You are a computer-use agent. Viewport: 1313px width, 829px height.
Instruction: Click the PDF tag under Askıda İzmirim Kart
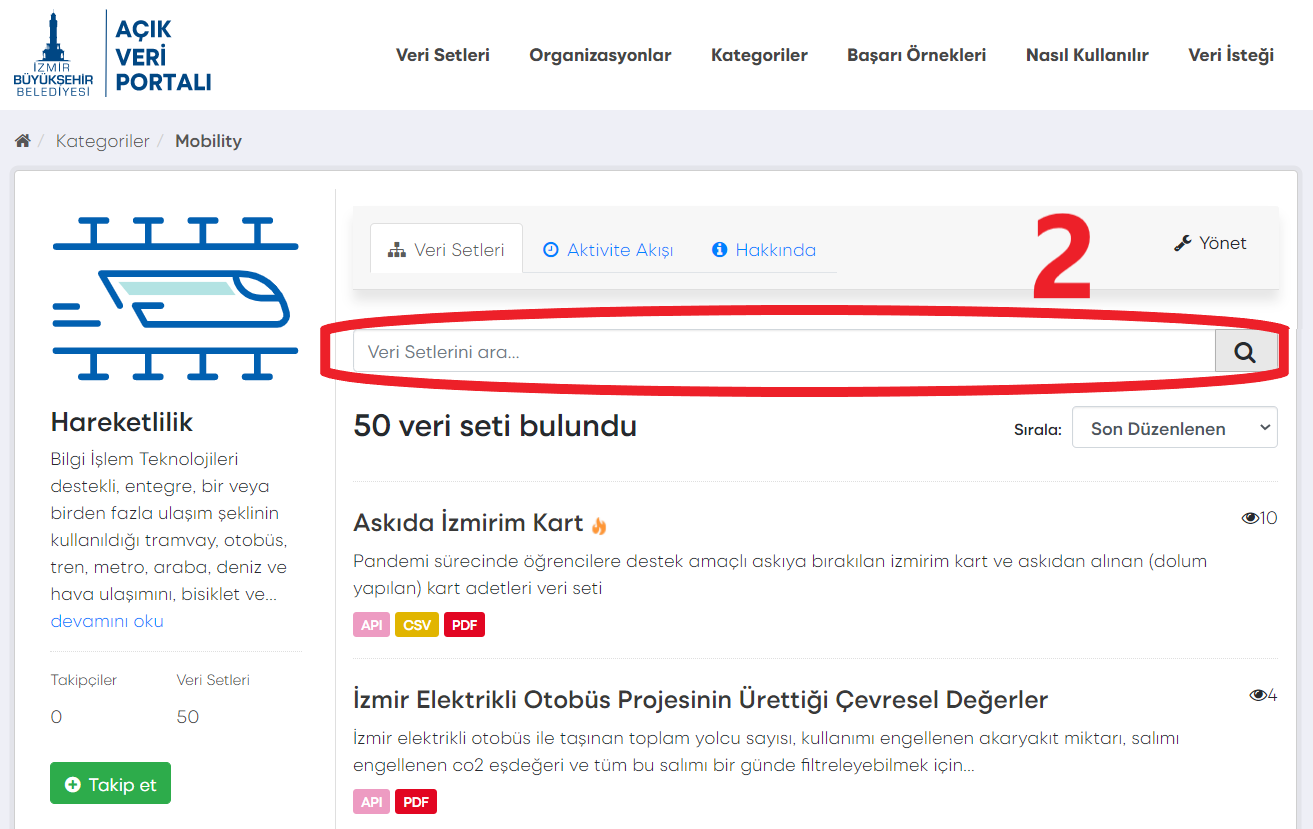[x=464, y=625]
